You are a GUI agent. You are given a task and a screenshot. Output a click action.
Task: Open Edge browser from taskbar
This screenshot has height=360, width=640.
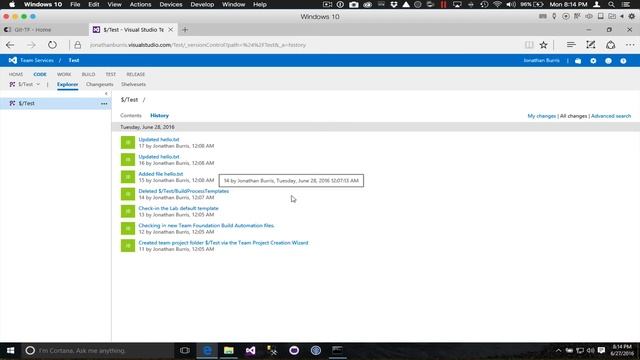pyautogui.click(x=207, y=350)
